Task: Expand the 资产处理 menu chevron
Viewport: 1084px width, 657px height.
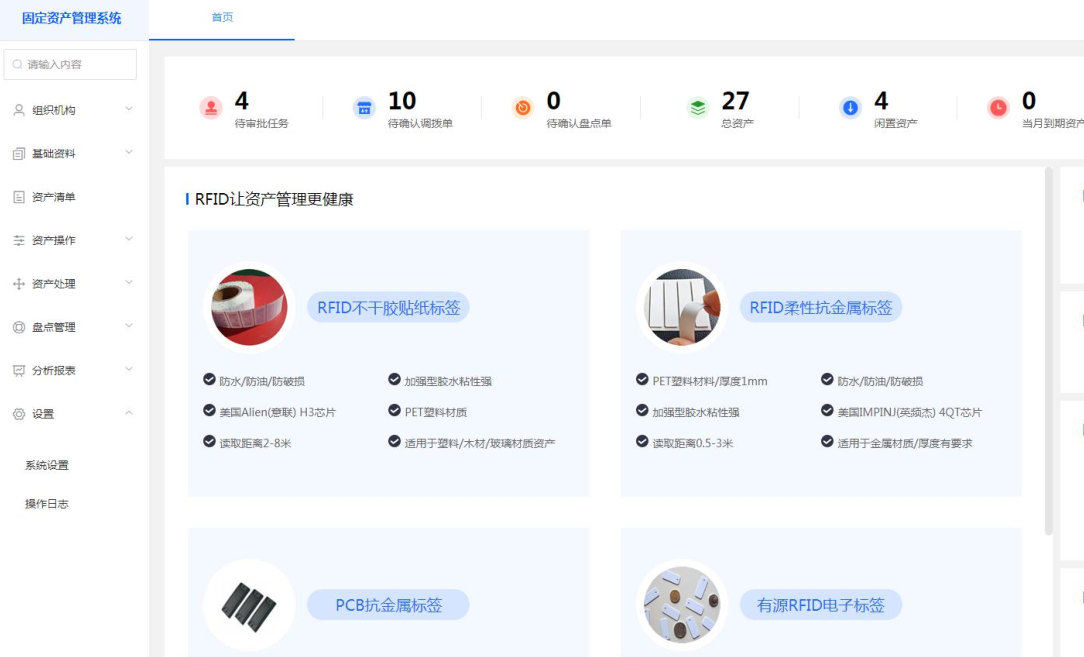Action: (129, 283)
